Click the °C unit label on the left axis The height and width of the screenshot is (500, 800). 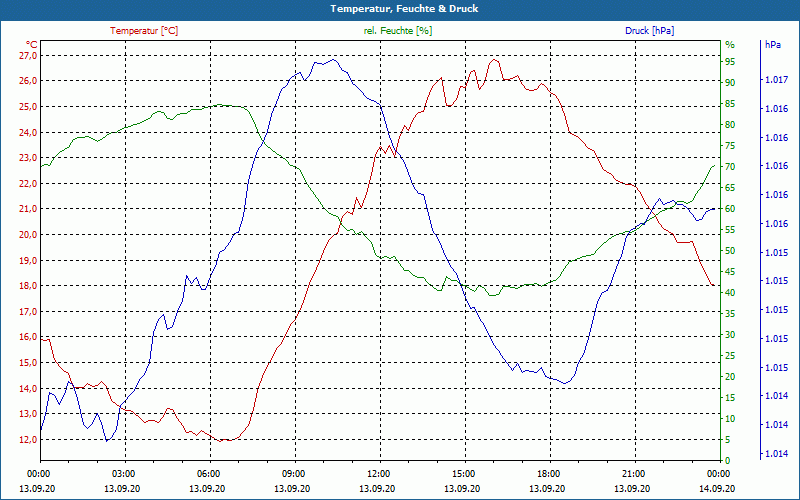31,44
